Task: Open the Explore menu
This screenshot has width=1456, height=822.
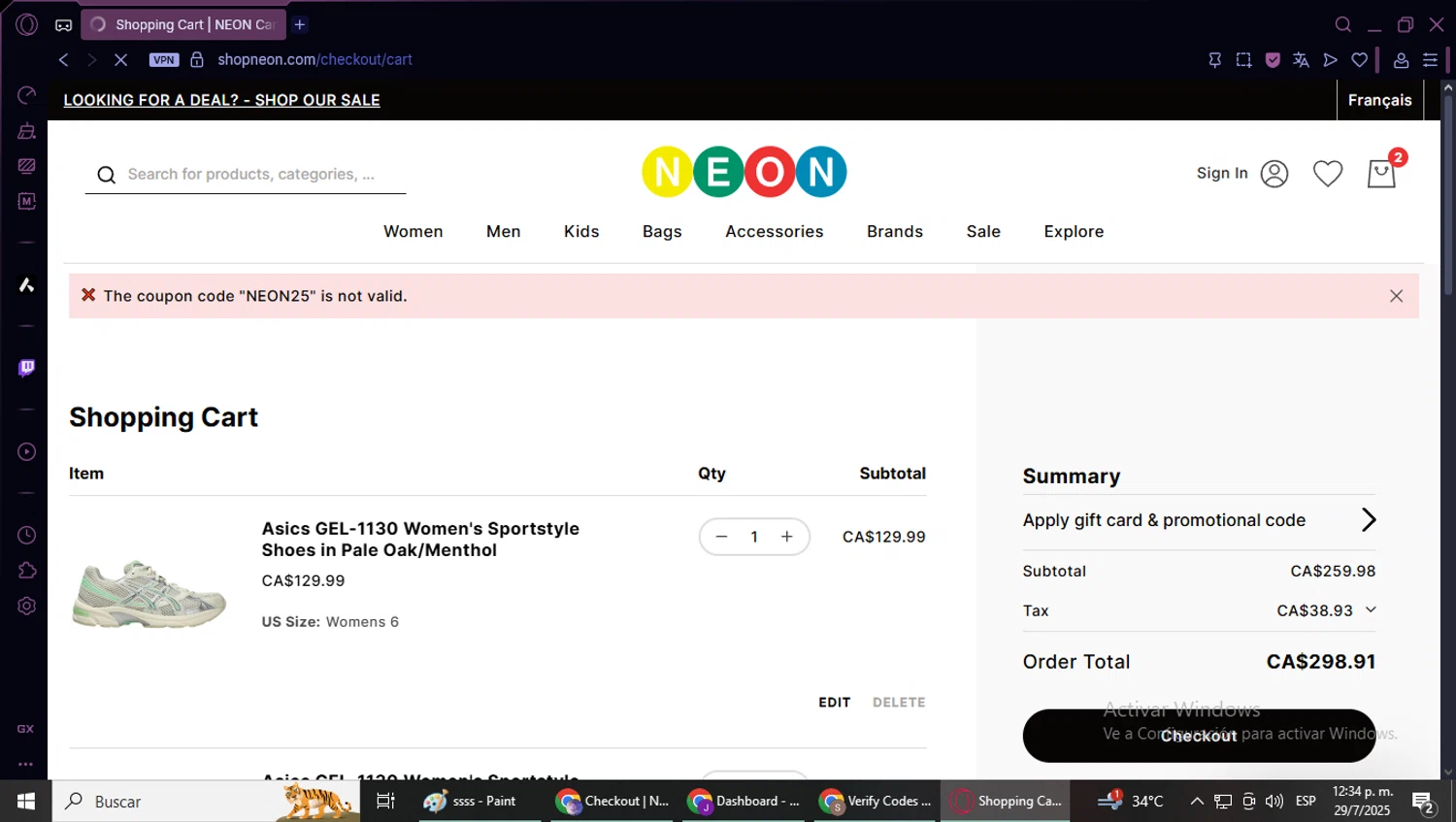Action: 1074,231
